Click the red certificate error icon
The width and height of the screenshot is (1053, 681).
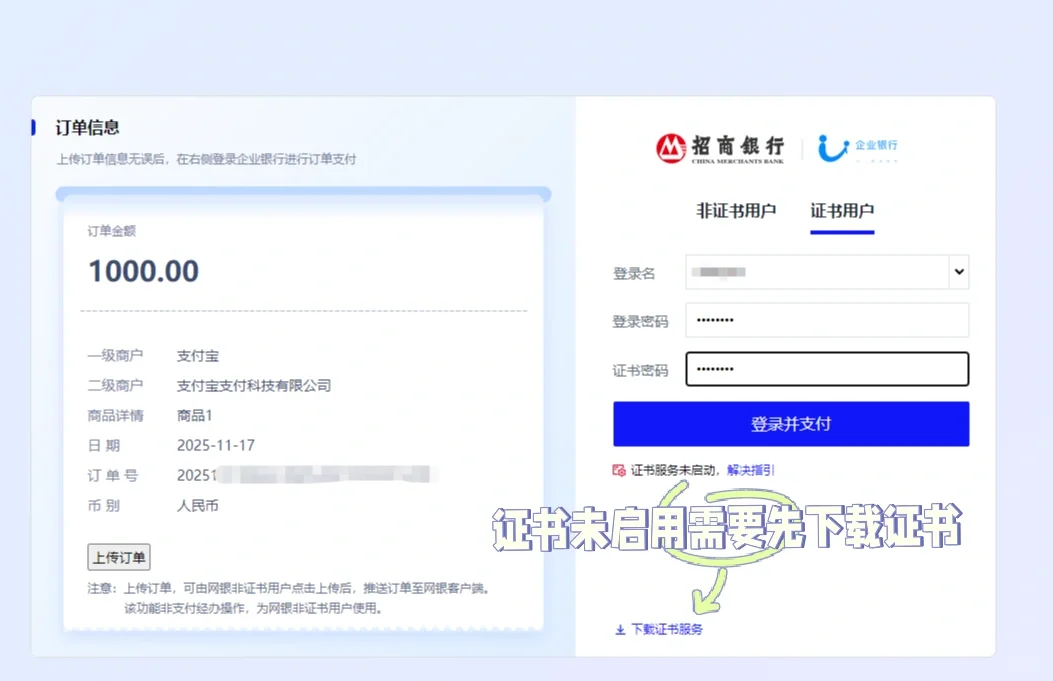click(621, 469)
